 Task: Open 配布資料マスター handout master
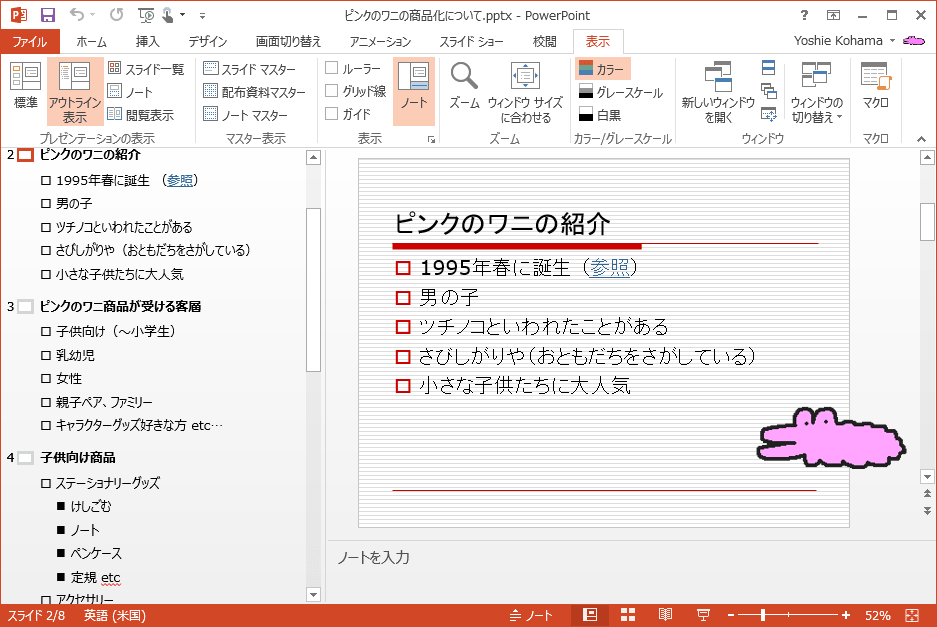click(255, 92)
